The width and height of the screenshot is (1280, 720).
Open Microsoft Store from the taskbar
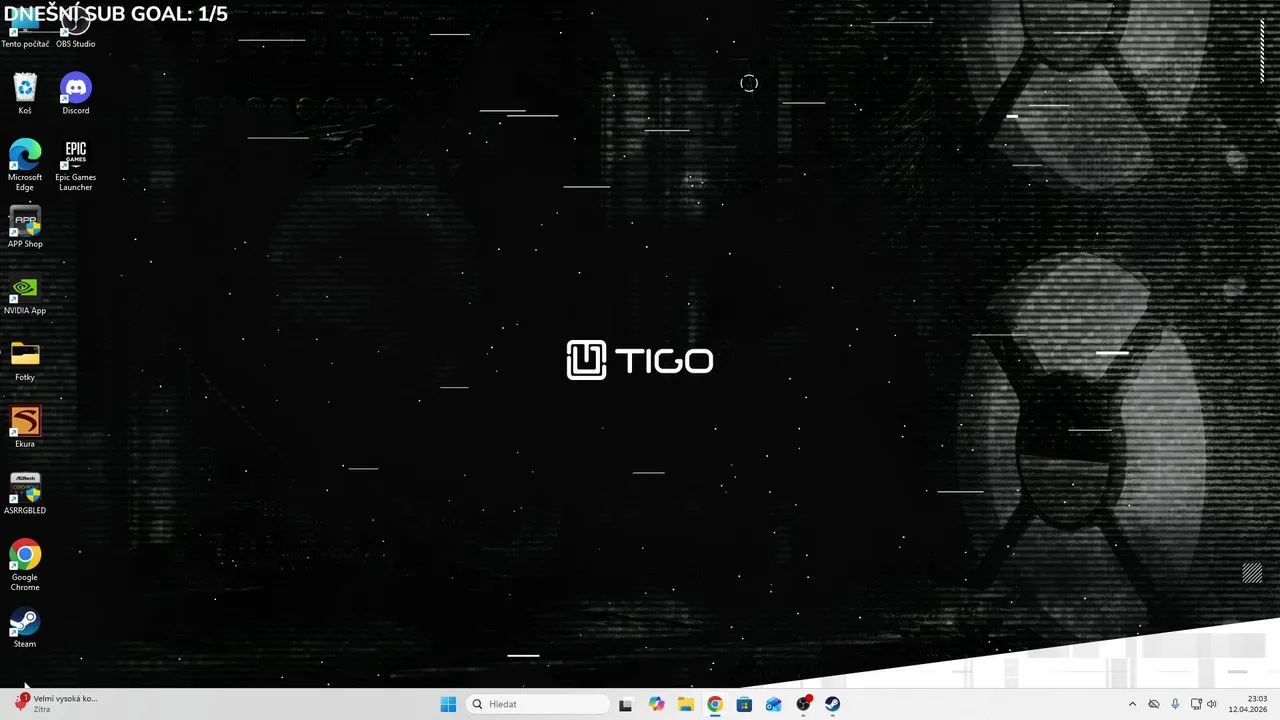pos(744,704)
